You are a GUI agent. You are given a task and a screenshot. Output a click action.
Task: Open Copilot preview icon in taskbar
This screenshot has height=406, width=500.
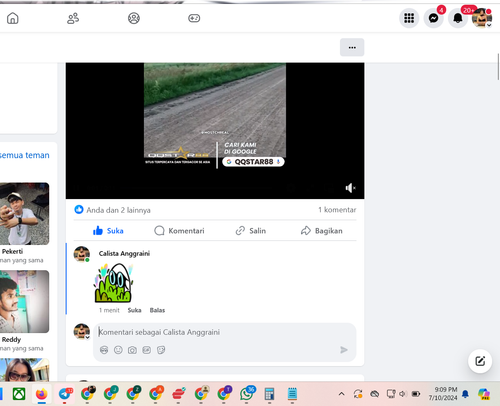tap(484, 394)
